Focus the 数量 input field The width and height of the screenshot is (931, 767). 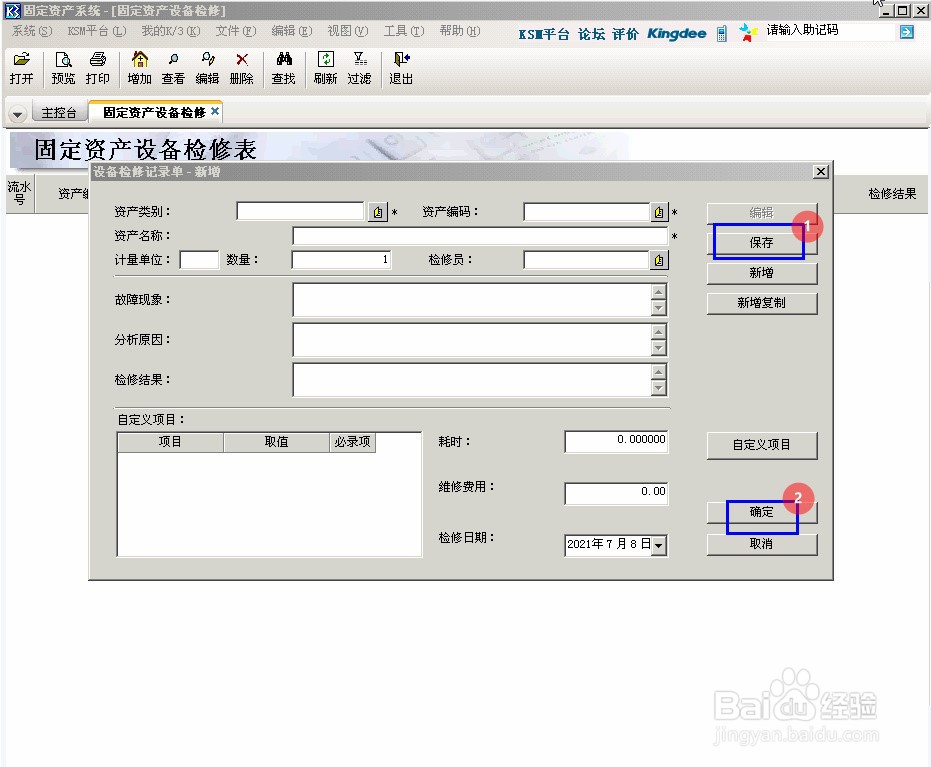341,260
